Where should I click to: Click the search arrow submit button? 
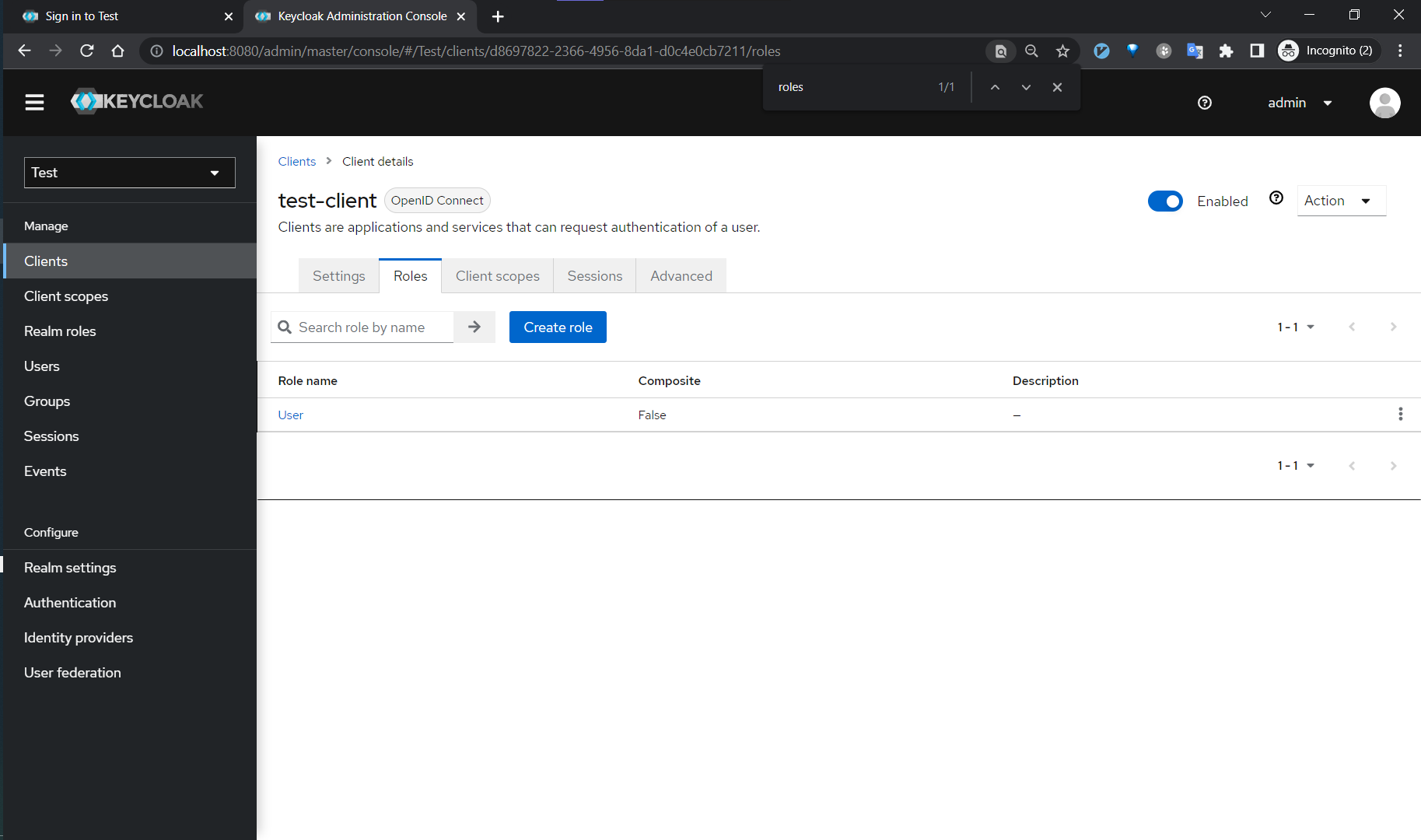[x=474, y=327]
